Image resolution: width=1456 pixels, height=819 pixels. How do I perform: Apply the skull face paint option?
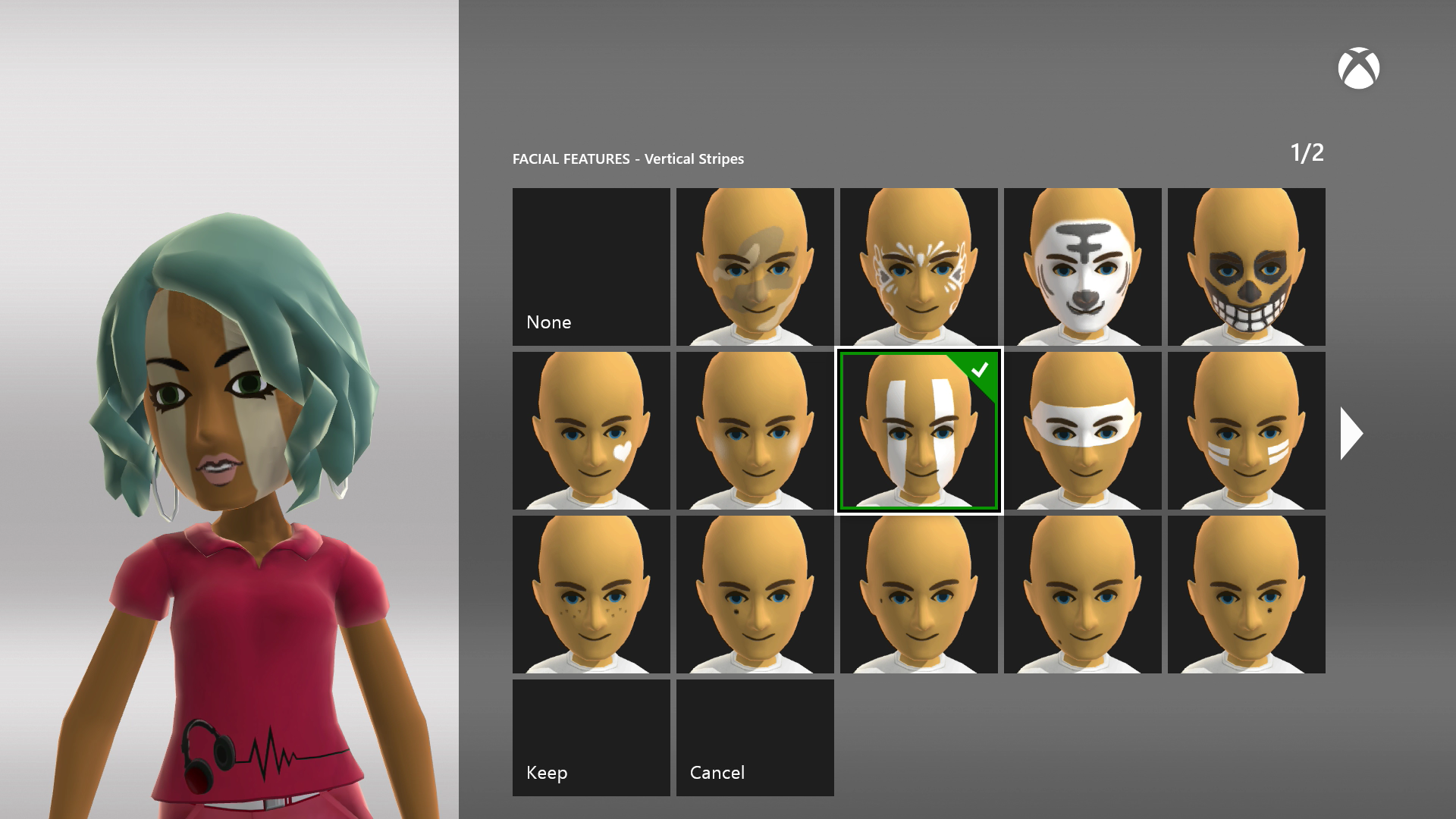1246,267
